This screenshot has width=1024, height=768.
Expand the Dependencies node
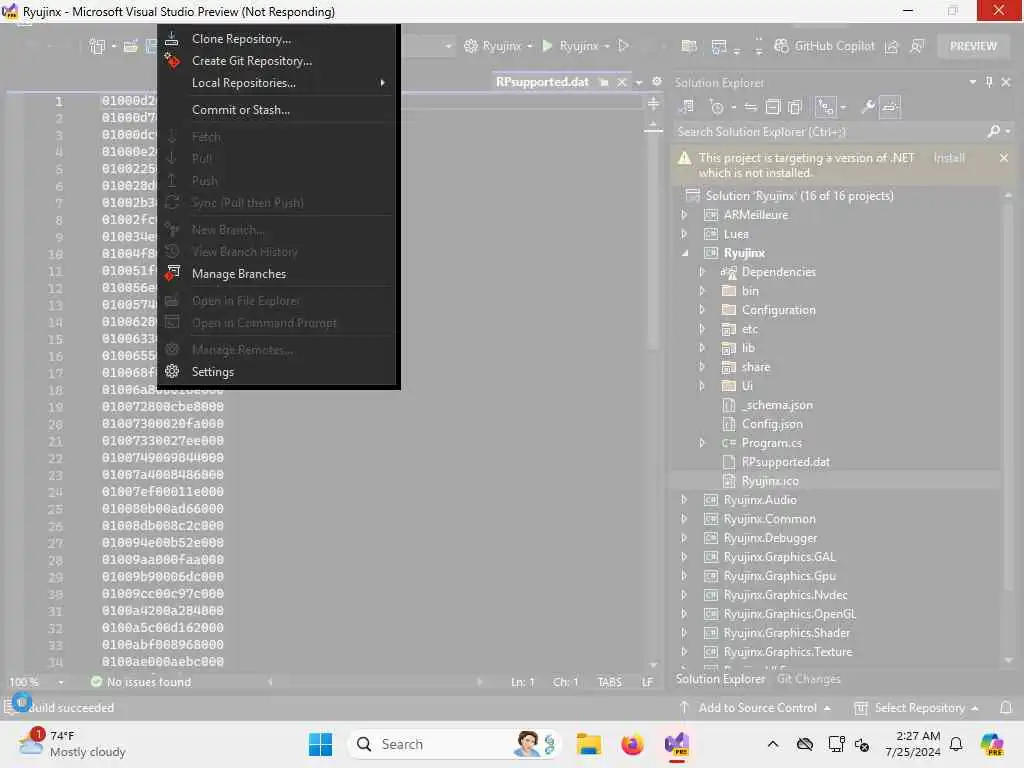702,272
